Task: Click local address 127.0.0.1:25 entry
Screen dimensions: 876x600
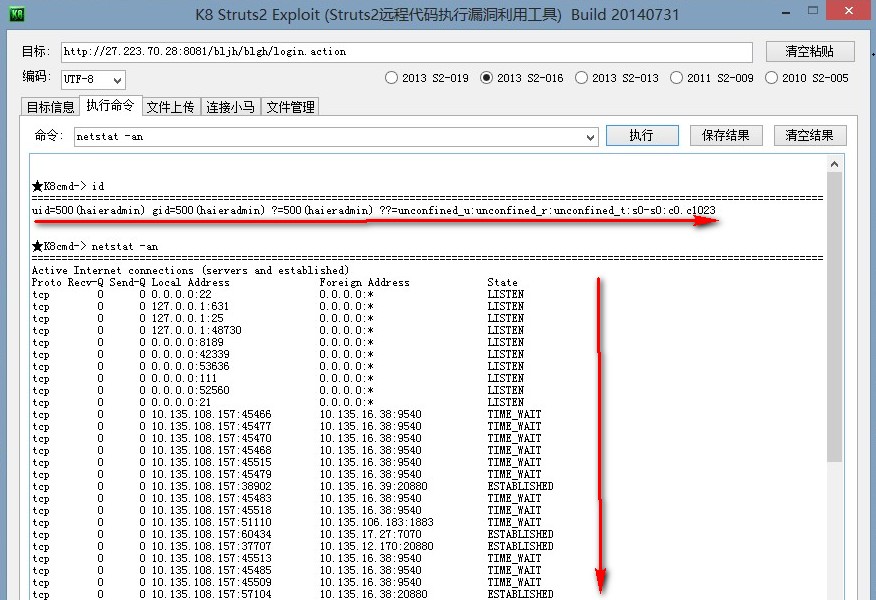Action: click(x=187, y=318)
